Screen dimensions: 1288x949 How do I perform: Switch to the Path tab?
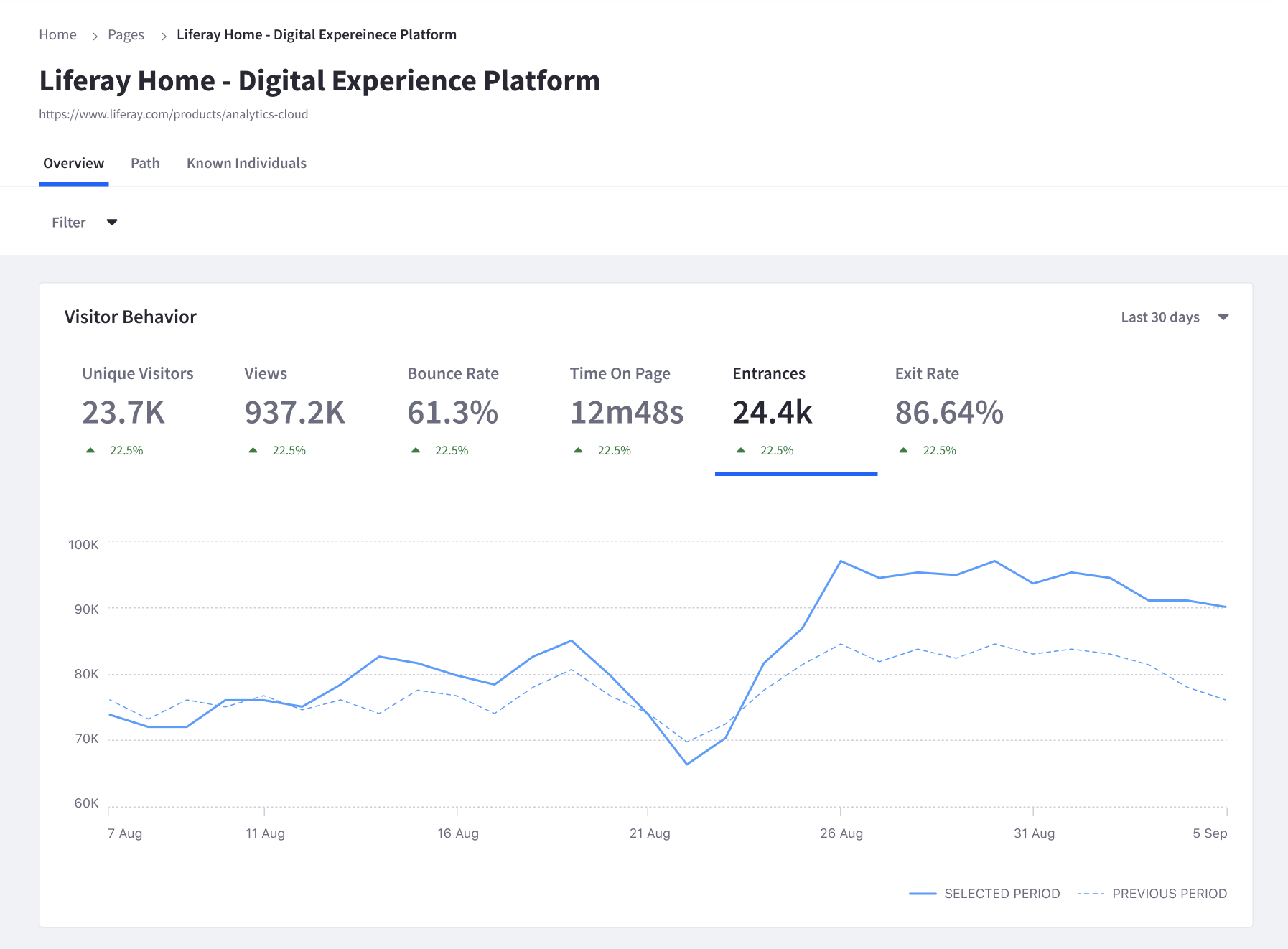(x=145, y=163)
